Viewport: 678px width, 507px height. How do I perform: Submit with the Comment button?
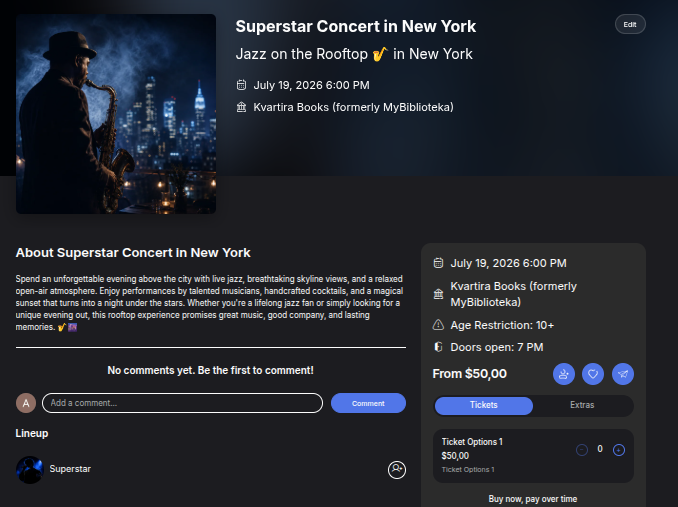pos(368,403)
